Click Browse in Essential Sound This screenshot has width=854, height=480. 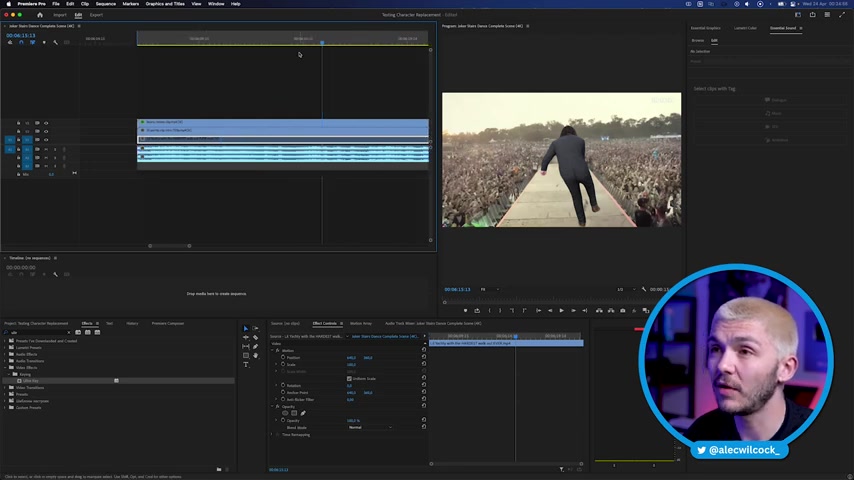pos(698,40)
